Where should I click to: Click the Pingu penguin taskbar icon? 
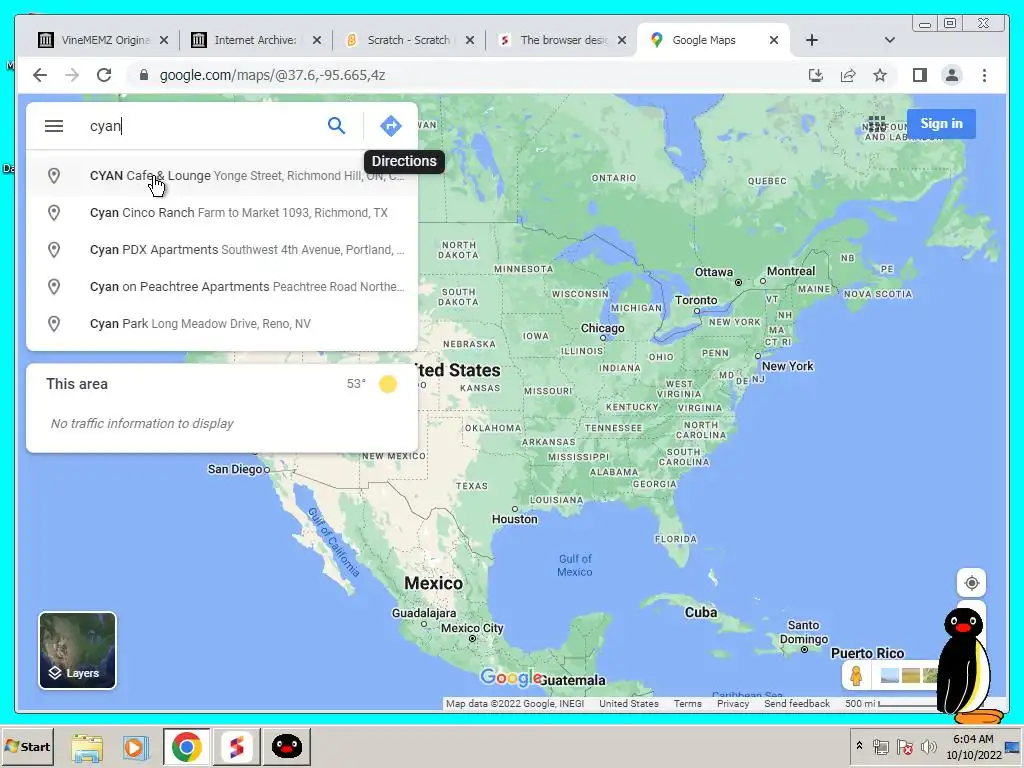point(287,746)
